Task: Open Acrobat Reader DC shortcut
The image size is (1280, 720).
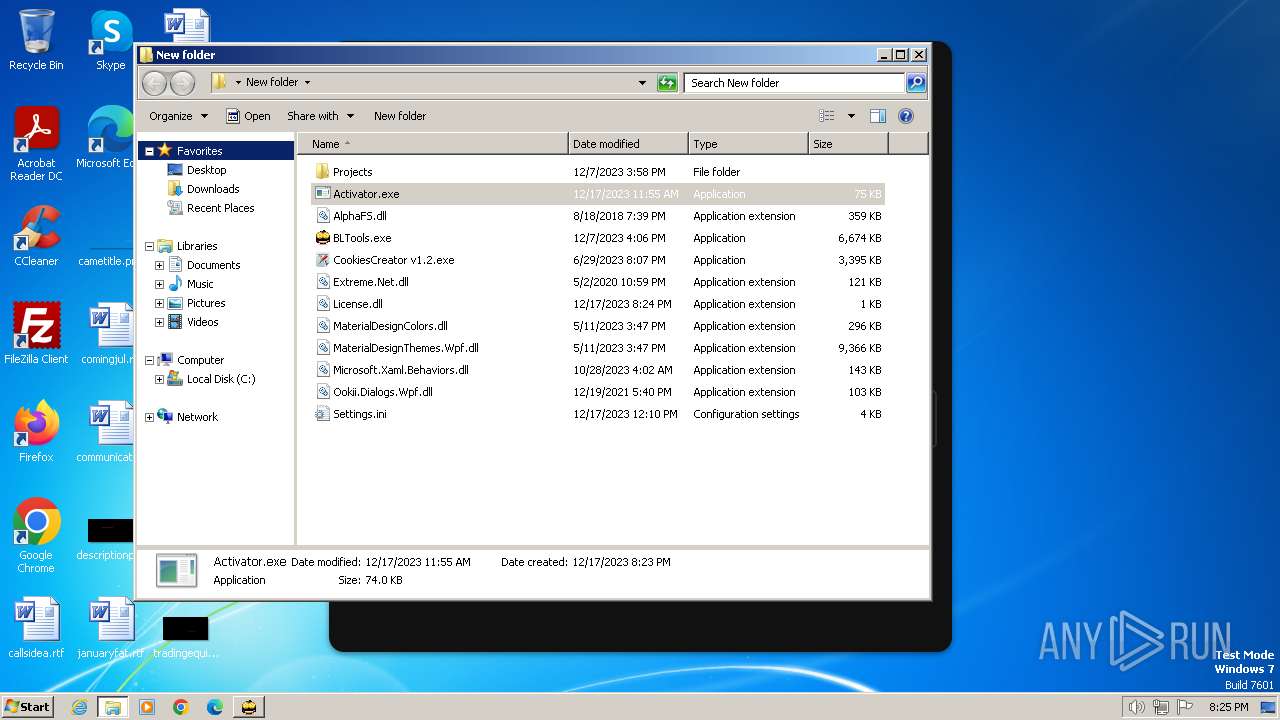Action: point(36,144)
